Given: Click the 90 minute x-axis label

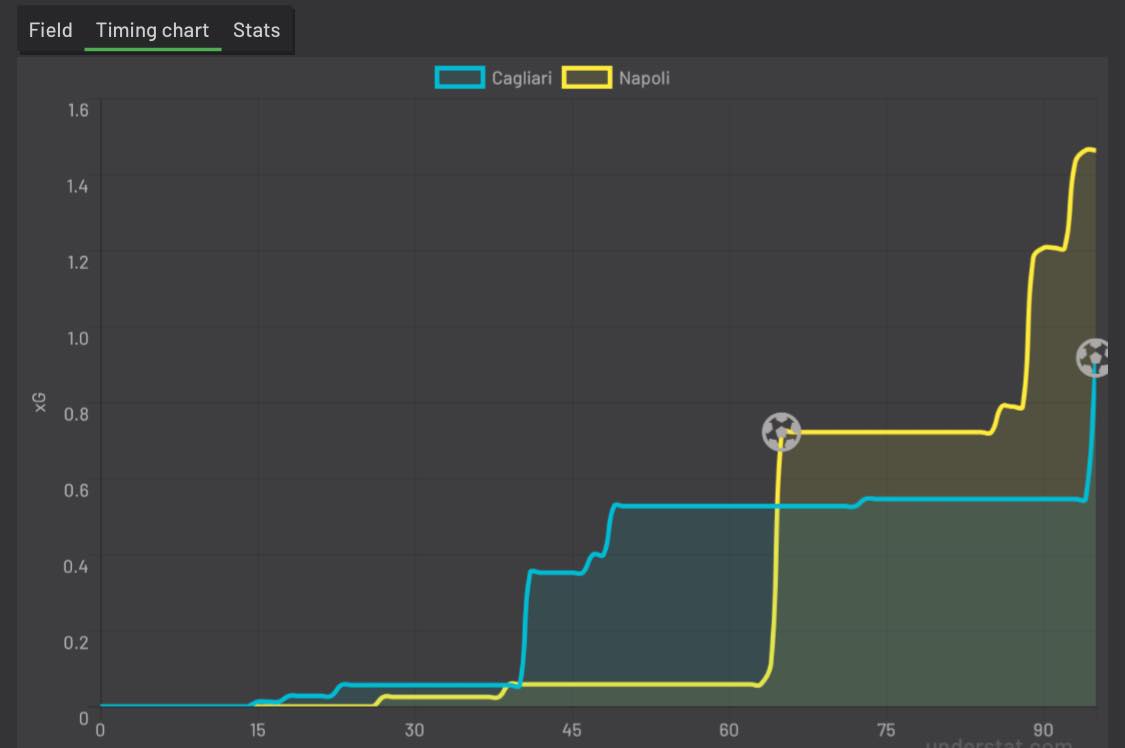Looking at the screenshot, I should pos(1043,730).
